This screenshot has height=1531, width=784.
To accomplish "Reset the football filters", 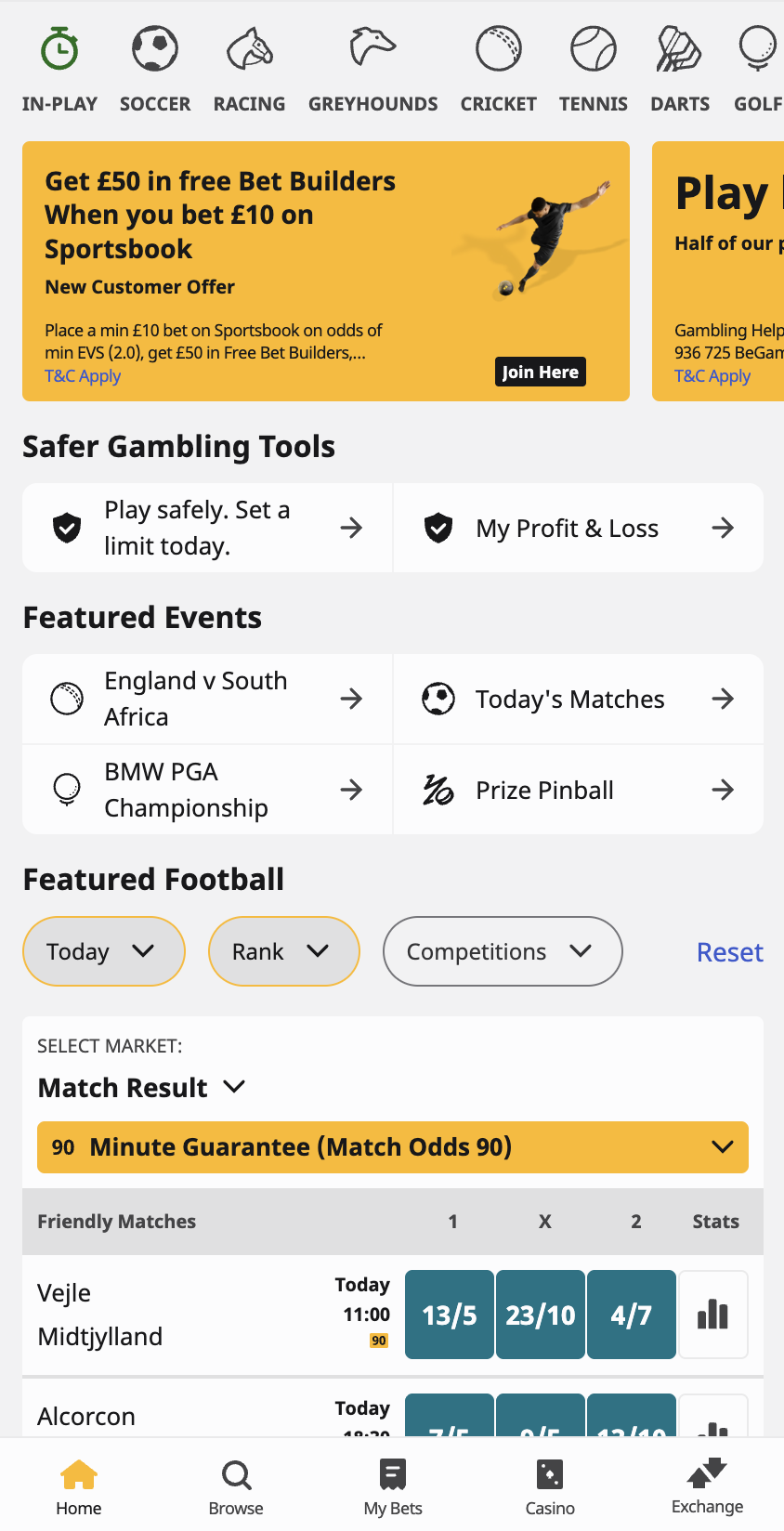I will 729,952.
